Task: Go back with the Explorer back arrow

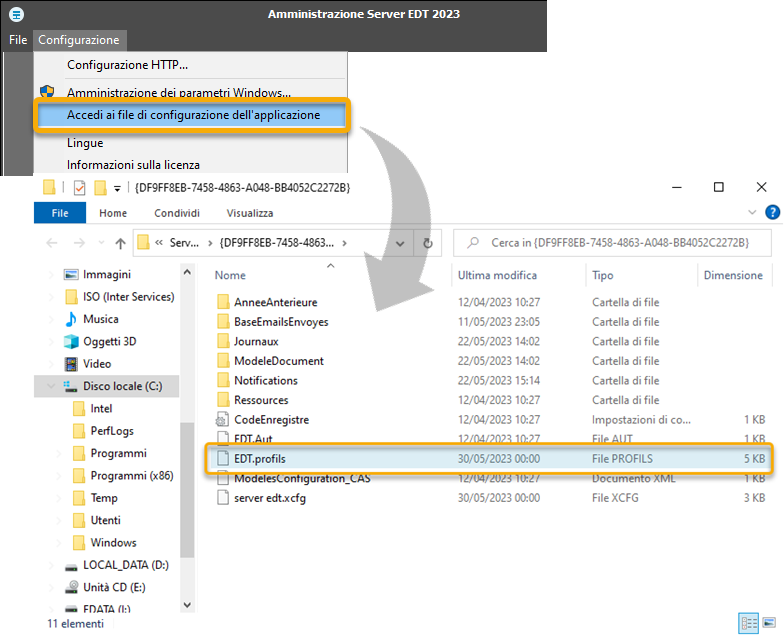Action: (x=52, y=243)
